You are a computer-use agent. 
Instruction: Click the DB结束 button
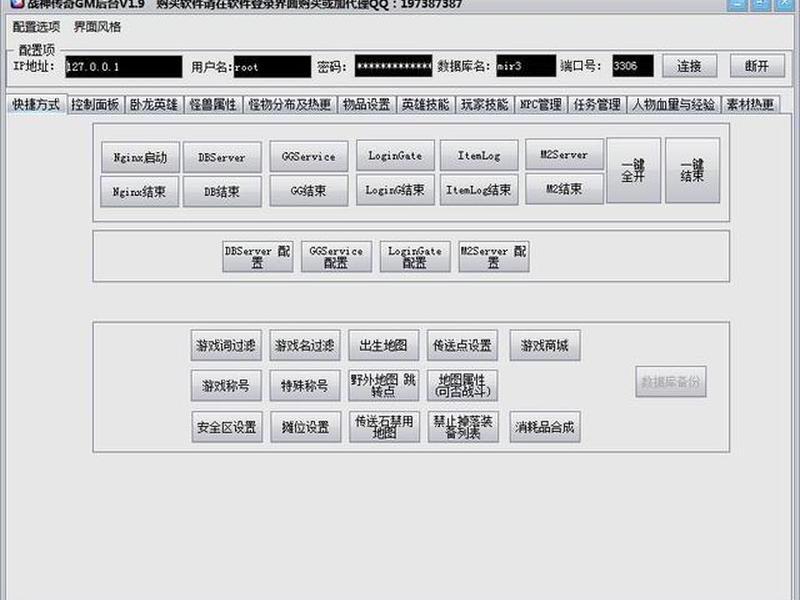click(222, 192)
